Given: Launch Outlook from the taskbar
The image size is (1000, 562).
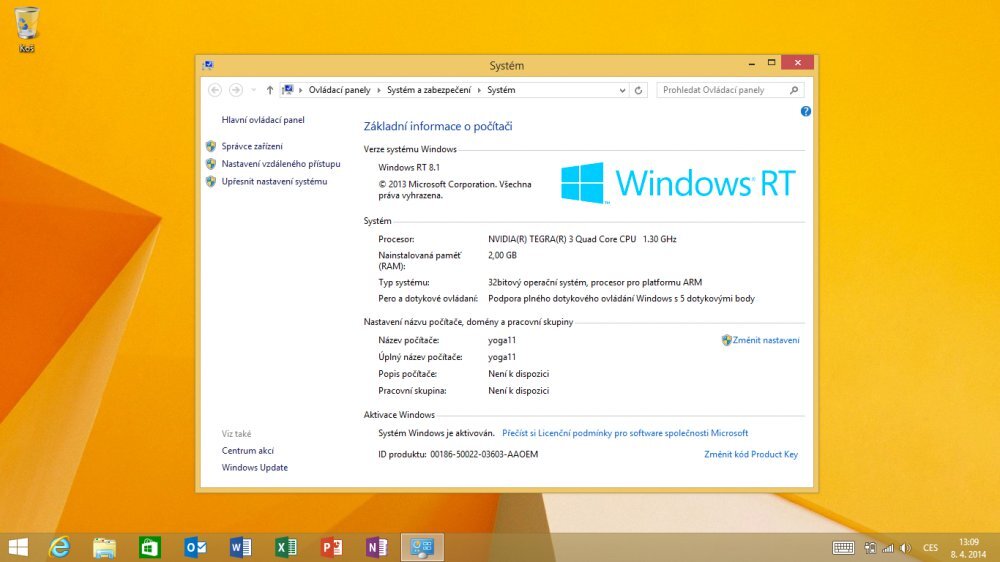Looking at the screenshot, I should (195, 547).
